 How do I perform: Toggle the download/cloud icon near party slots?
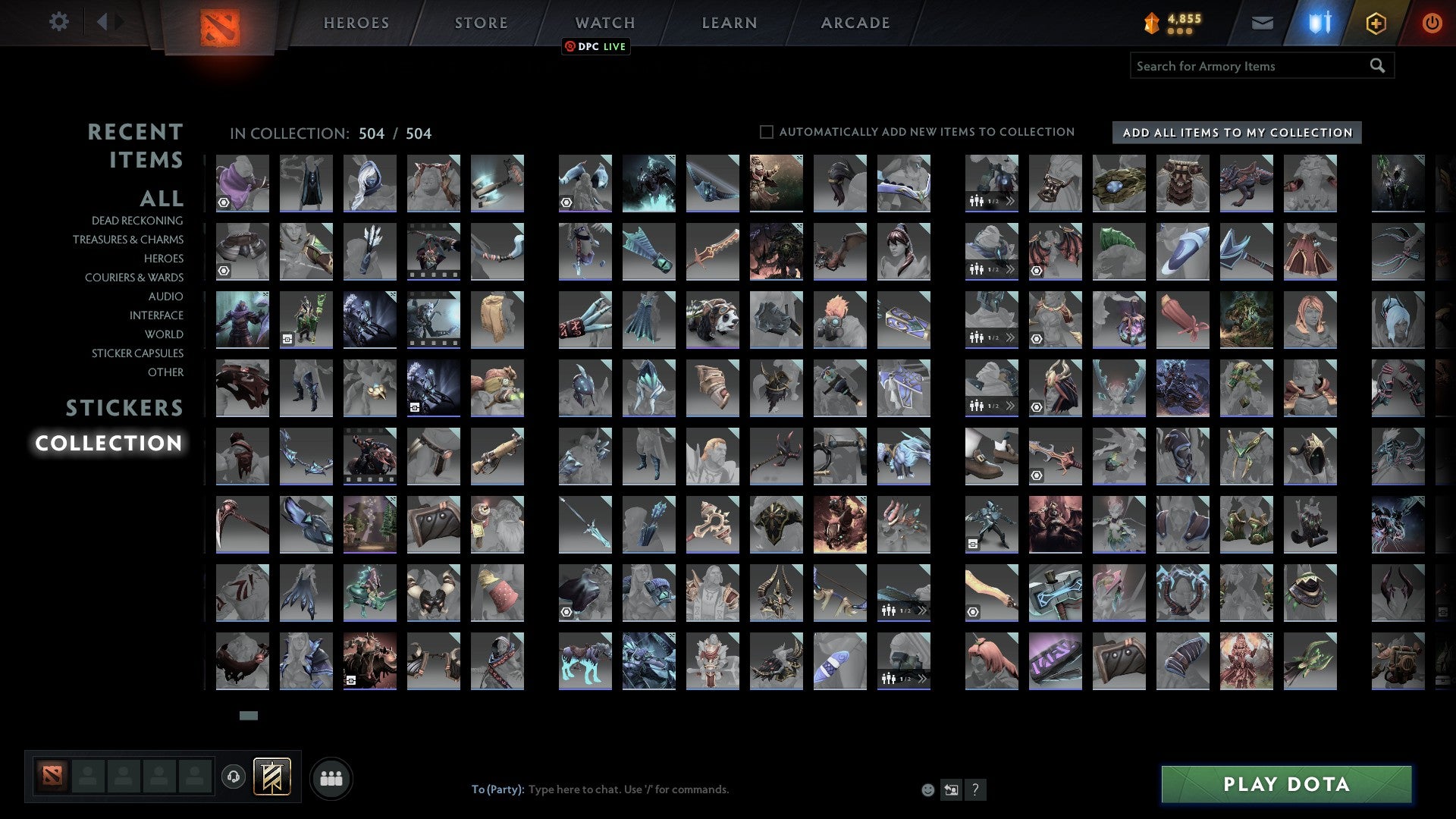(233, 777)
